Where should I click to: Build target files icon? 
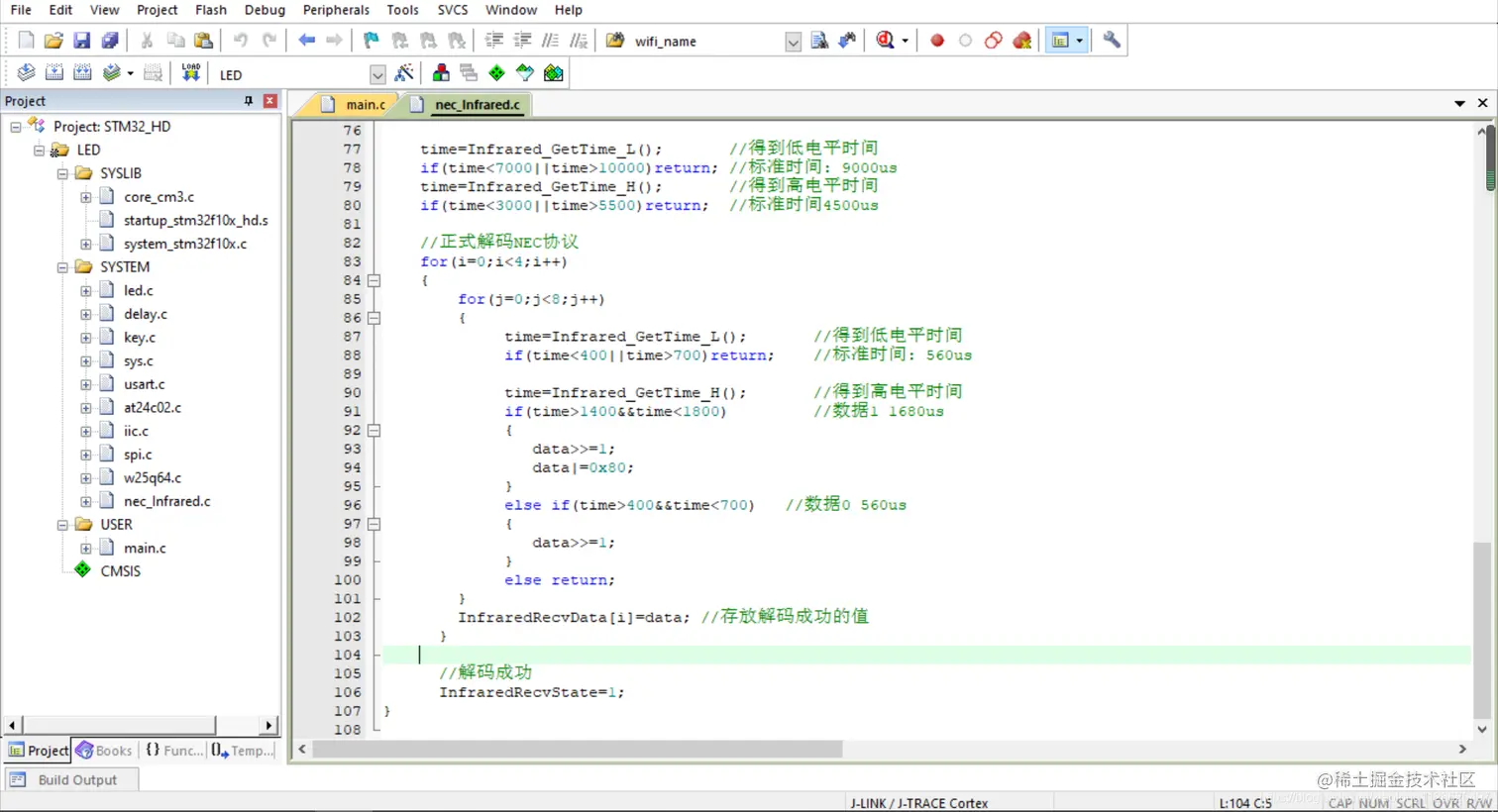tap(54, 73)
